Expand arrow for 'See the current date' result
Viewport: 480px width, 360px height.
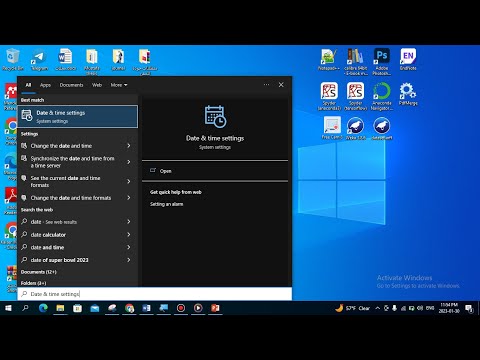129,181
